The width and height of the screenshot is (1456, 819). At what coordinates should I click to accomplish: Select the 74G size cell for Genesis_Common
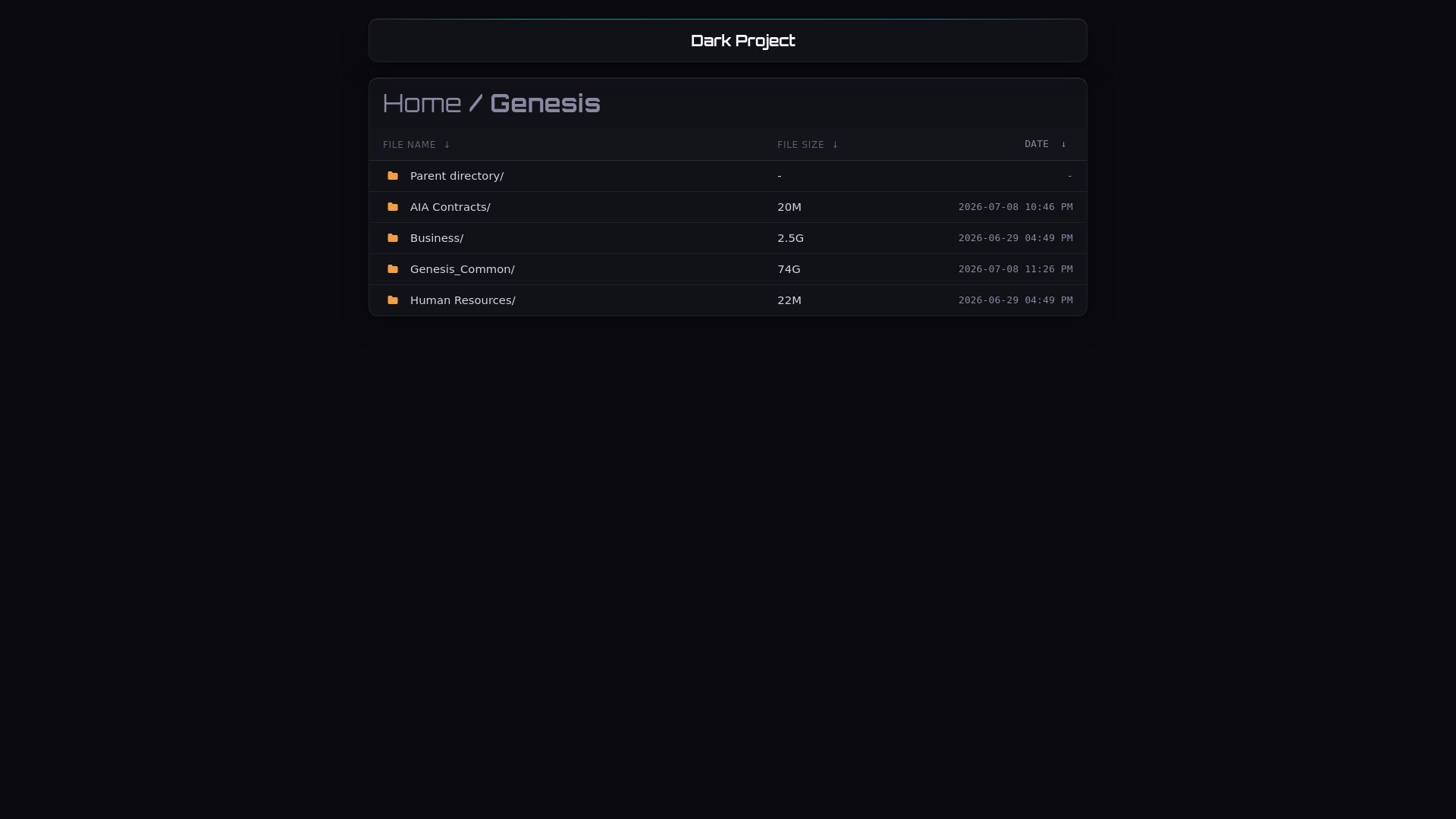789,269
